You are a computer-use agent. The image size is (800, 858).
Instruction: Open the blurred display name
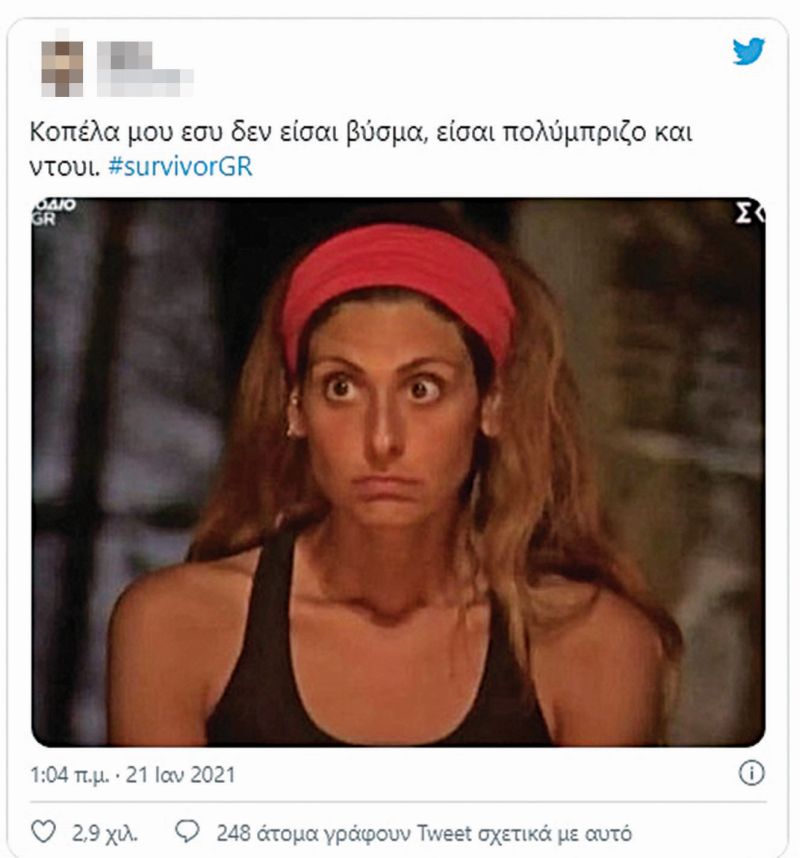[x=126, y=55]
